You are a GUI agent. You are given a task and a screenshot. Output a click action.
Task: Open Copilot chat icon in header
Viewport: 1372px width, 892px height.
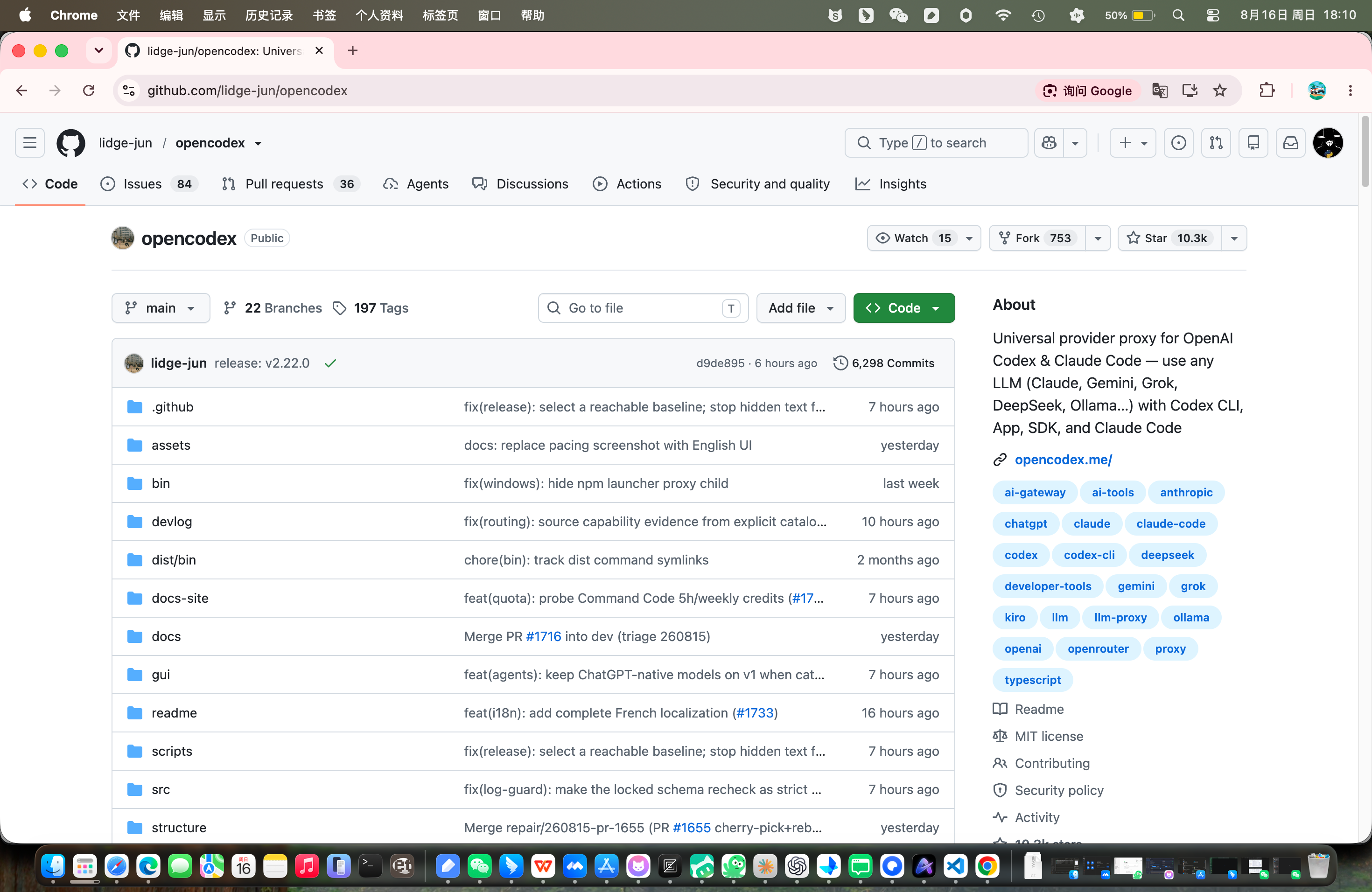click(x=1049, y=143)
